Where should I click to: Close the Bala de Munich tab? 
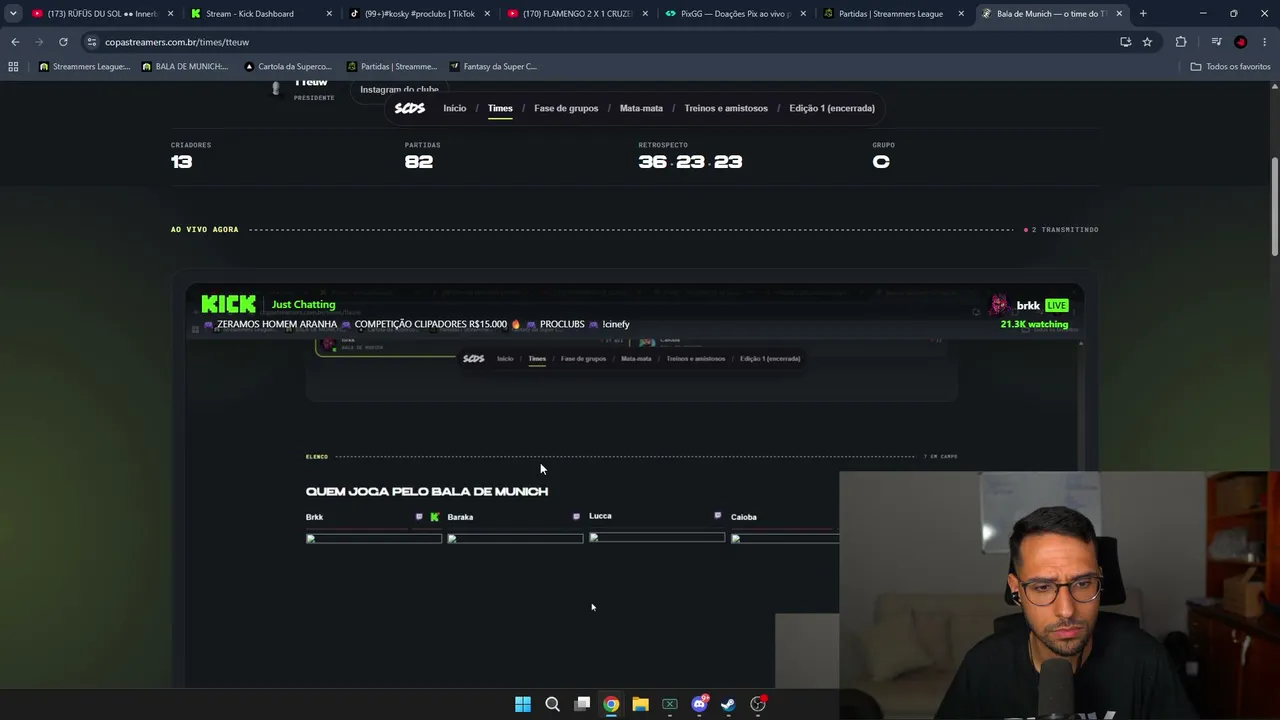(x=1119, y=14)
